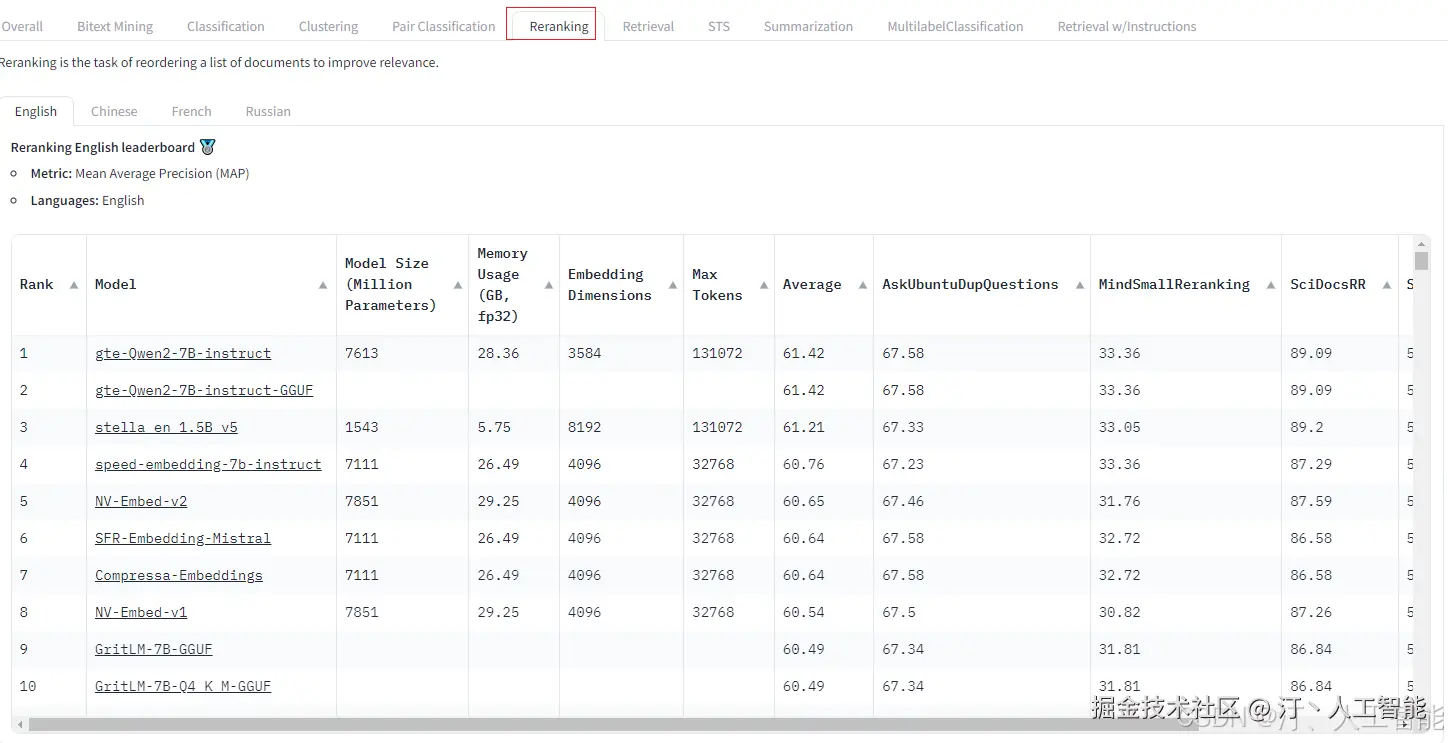Sort by MindSmallReranking column arrow
Screen dimensions: 1448x743
[1270, 285]
